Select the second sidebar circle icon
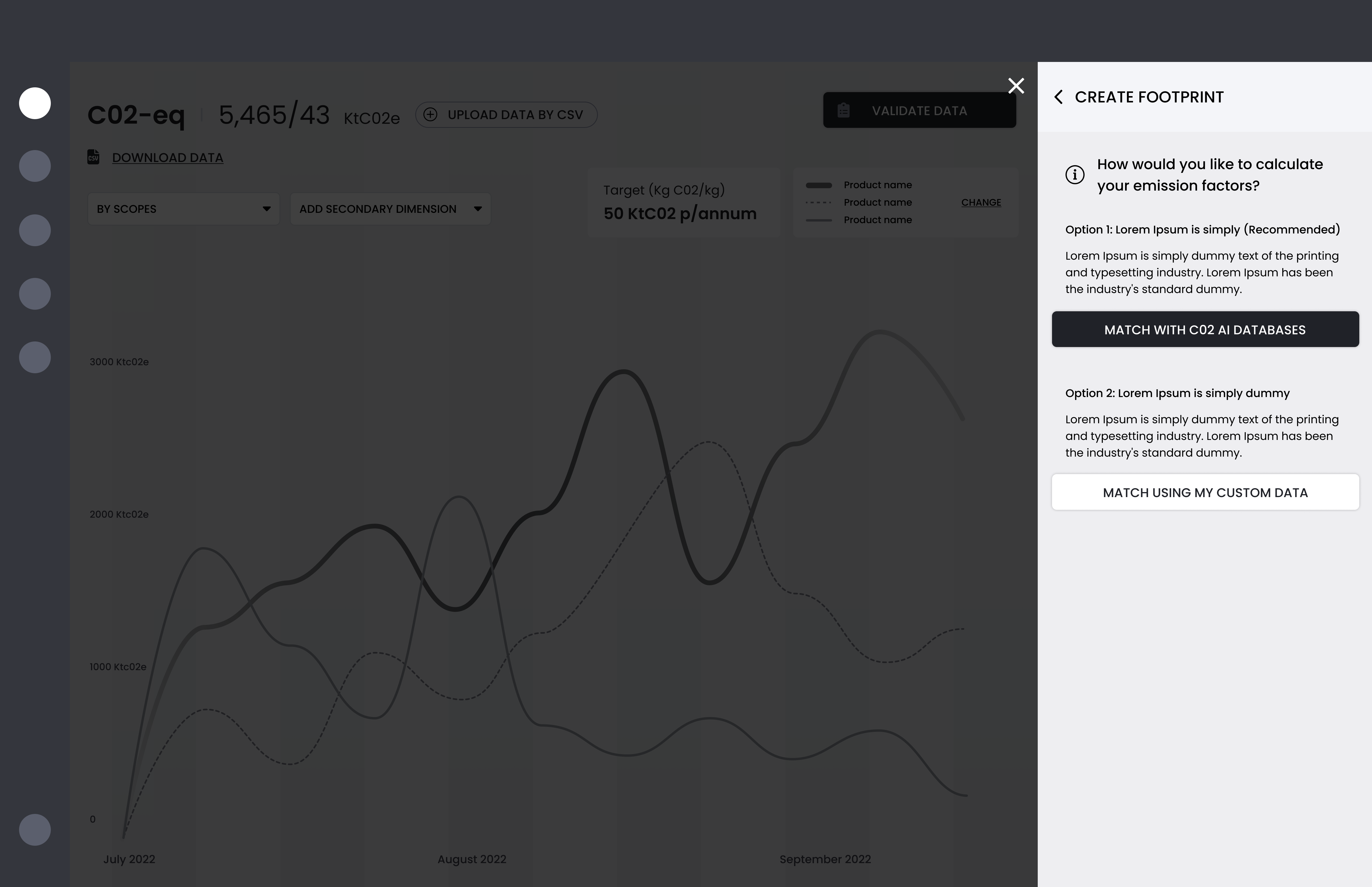The image size is (1372, 887). pos(35,166)
